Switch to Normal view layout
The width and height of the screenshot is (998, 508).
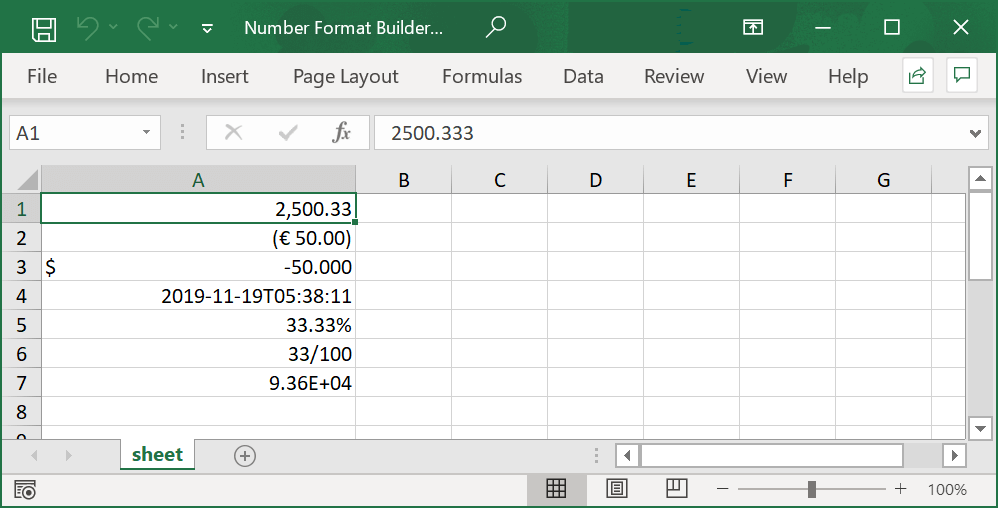[x=556, y=489]
